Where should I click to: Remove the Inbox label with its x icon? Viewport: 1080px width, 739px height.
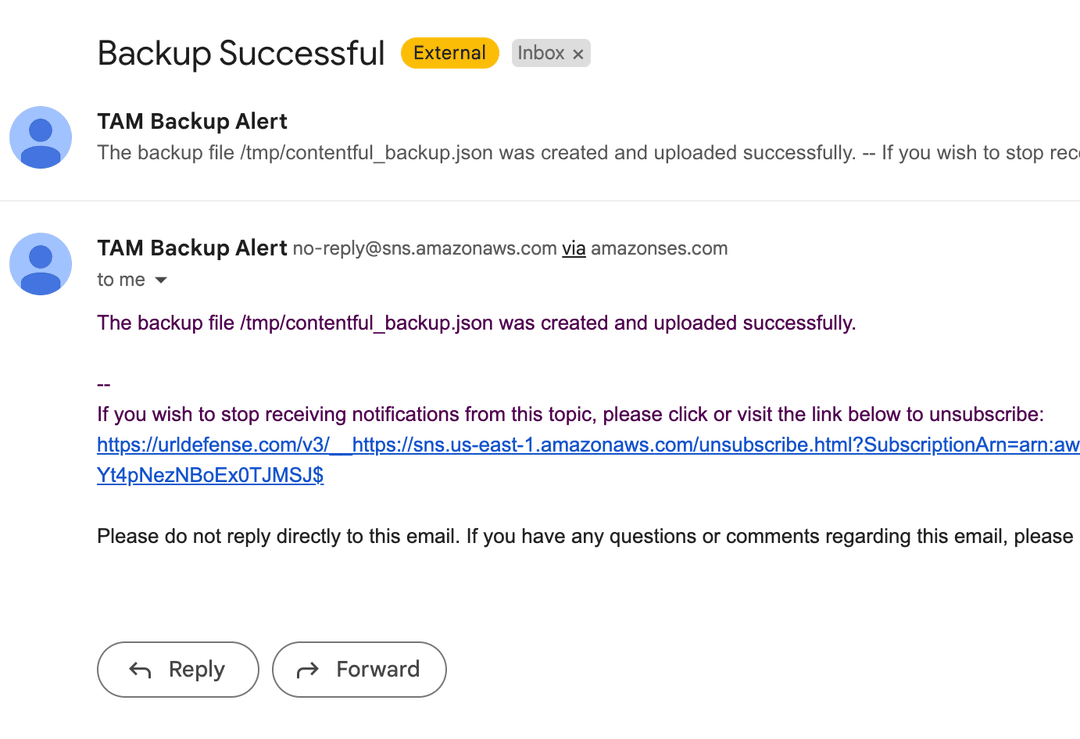coord(578,53)
